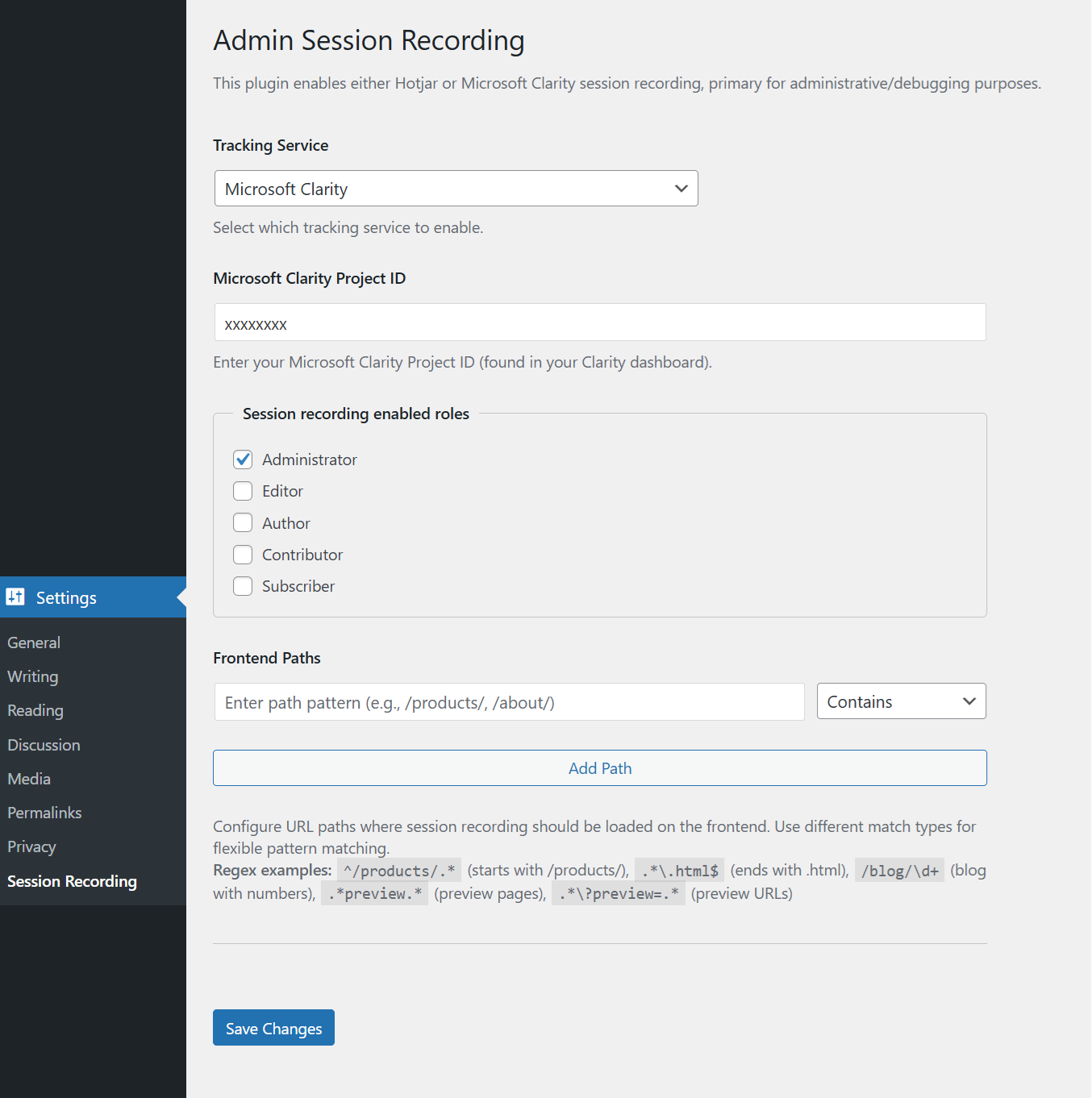Enable the Editor role checkbox
Image resolution: width=1092 pixels, height=1098 pixels.
coord(243,491)
